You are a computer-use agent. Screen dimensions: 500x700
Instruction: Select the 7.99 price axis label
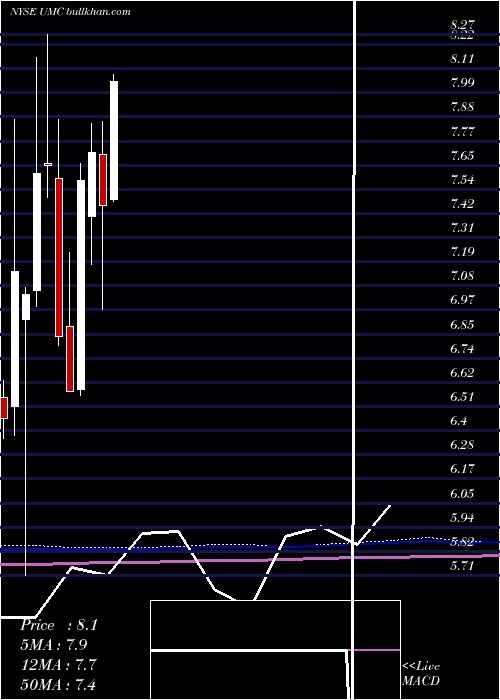click(462, 83)
